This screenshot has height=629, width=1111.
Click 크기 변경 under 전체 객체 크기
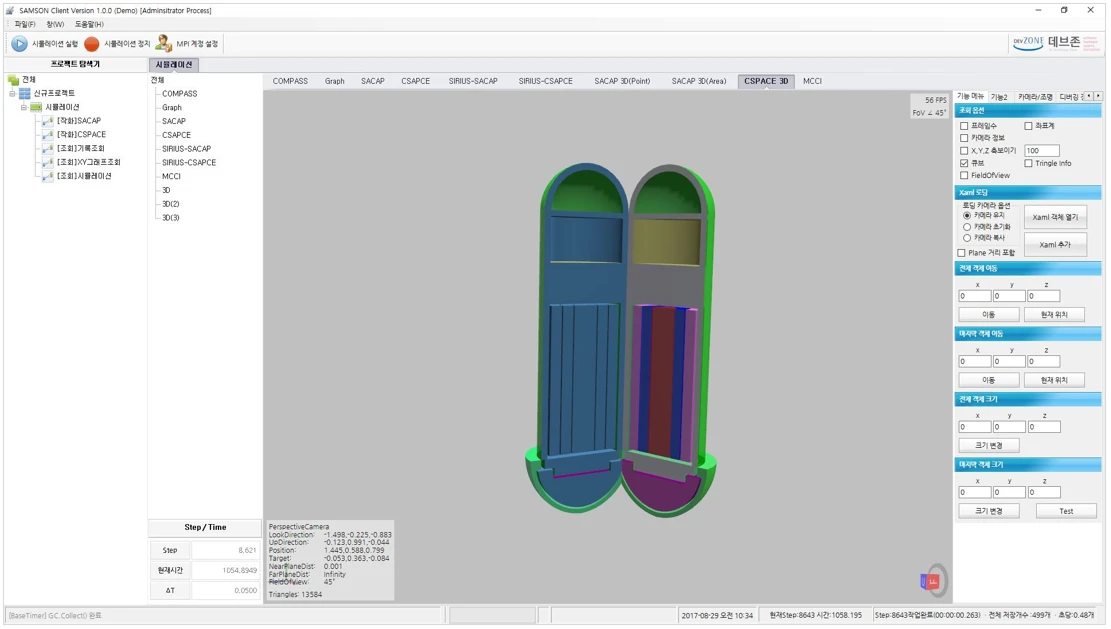tap(988, 446)
